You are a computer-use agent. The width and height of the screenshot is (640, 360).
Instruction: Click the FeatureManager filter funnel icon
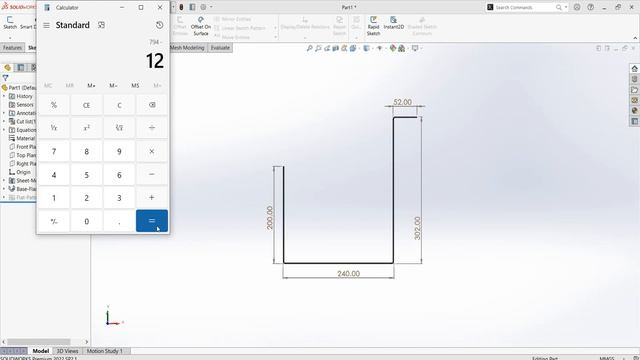[x=5, y=78]
